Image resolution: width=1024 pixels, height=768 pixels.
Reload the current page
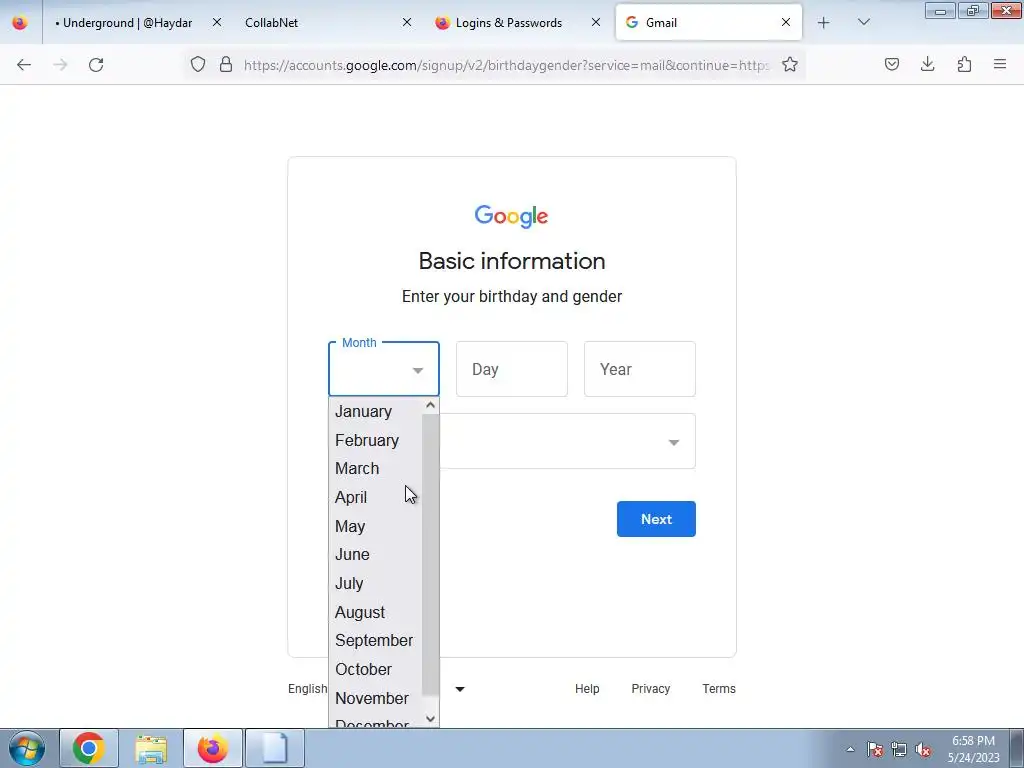[96, 64]
